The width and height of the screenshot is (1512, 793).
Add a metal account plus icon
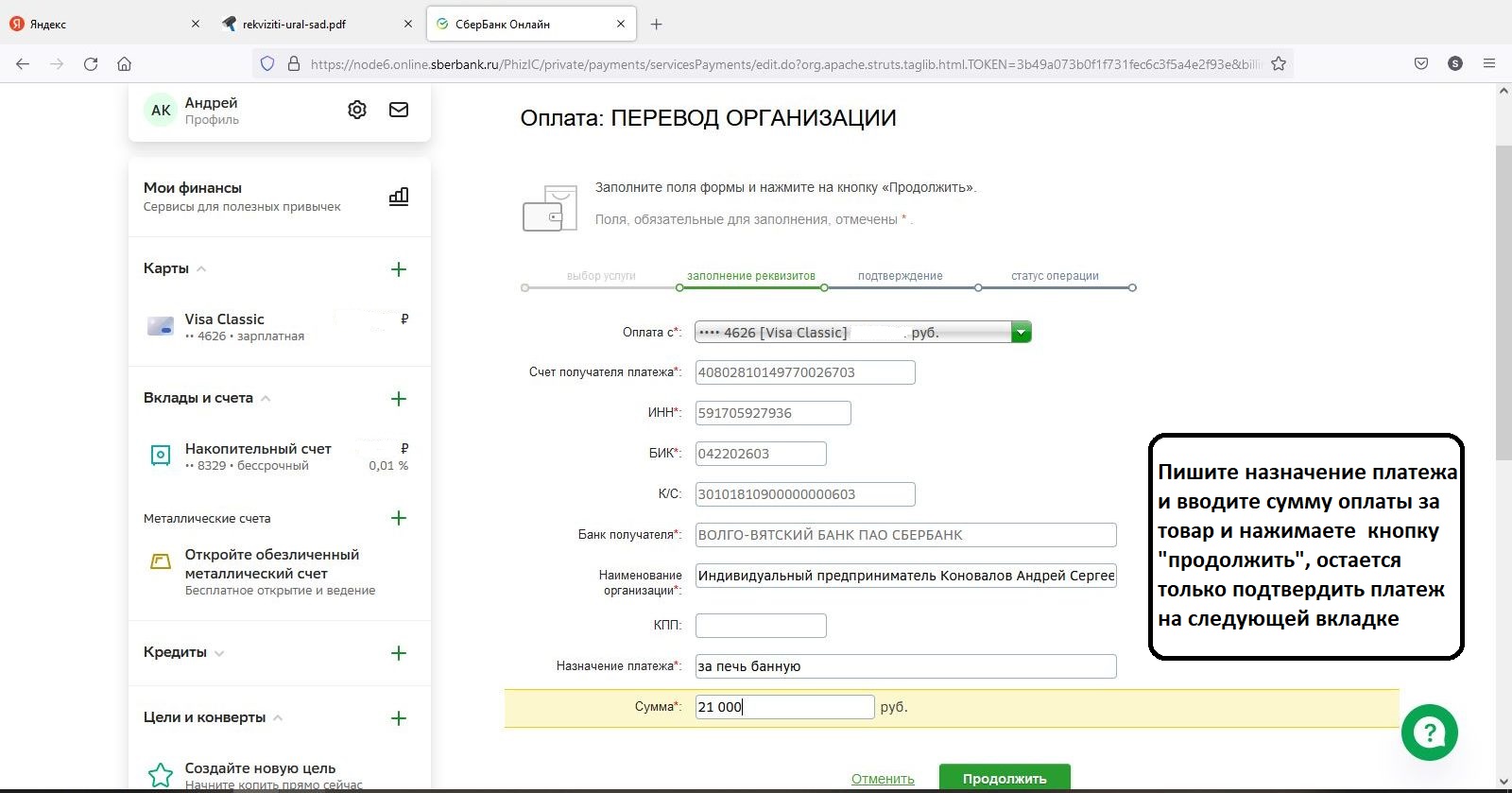[x=399, y=518]
